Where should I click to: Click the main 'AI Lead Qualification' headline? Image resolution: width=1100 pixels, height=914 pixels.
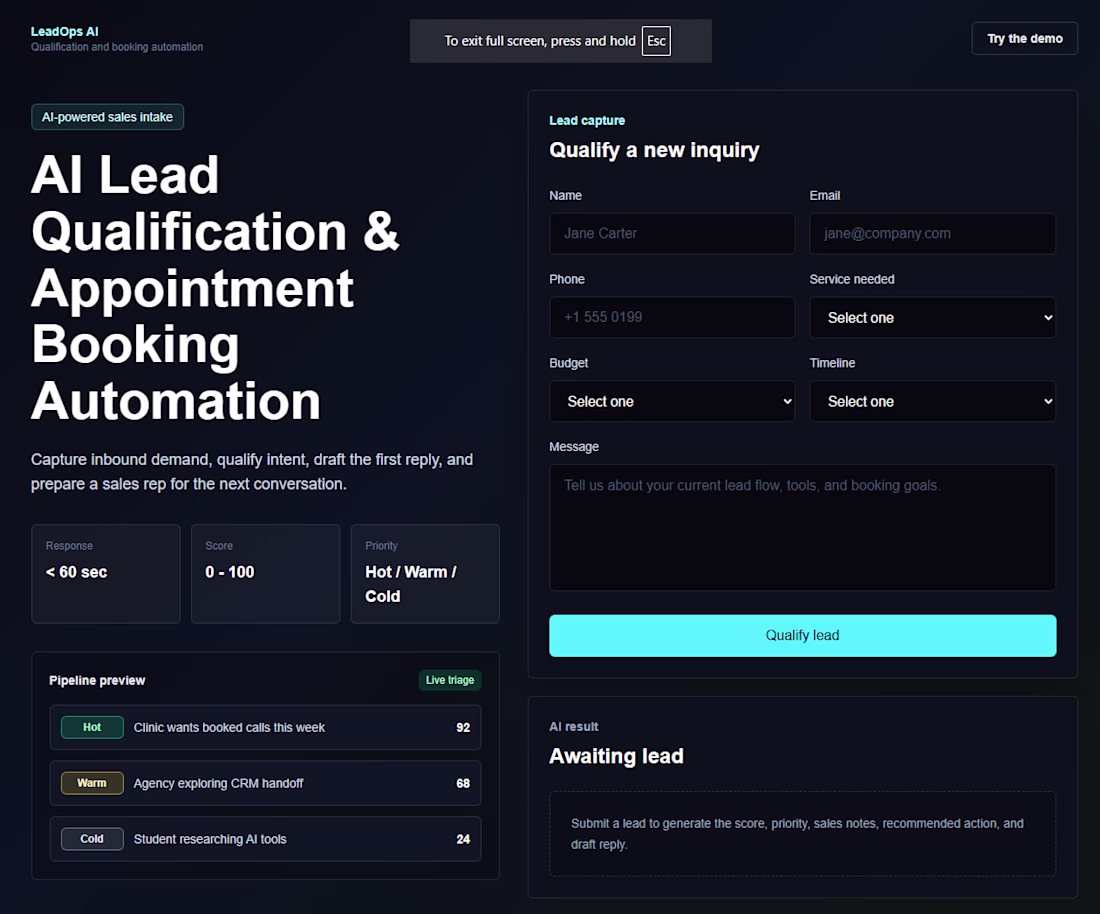click(x=215, y=288)
